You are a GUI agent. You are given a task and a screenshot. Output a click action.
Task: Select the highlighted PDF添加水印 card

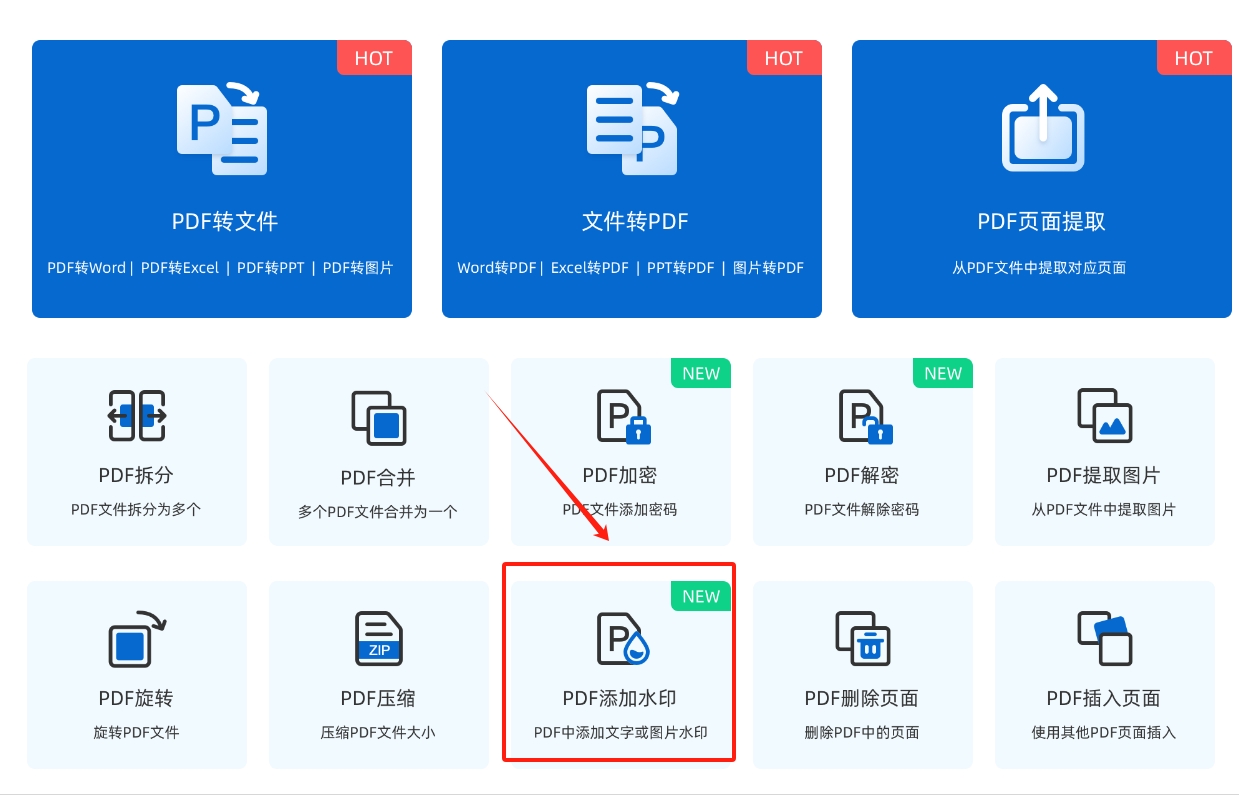[619, 663]
